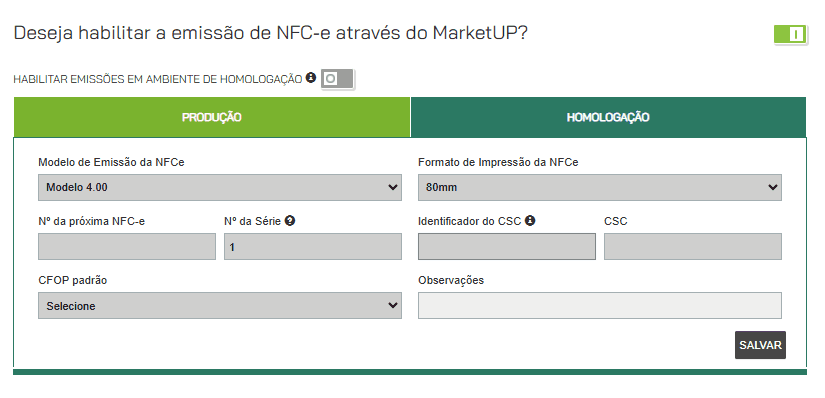Click help icon next to Nº da Série
The height and width of the screenshot is (398, 825).
[289, 221]
